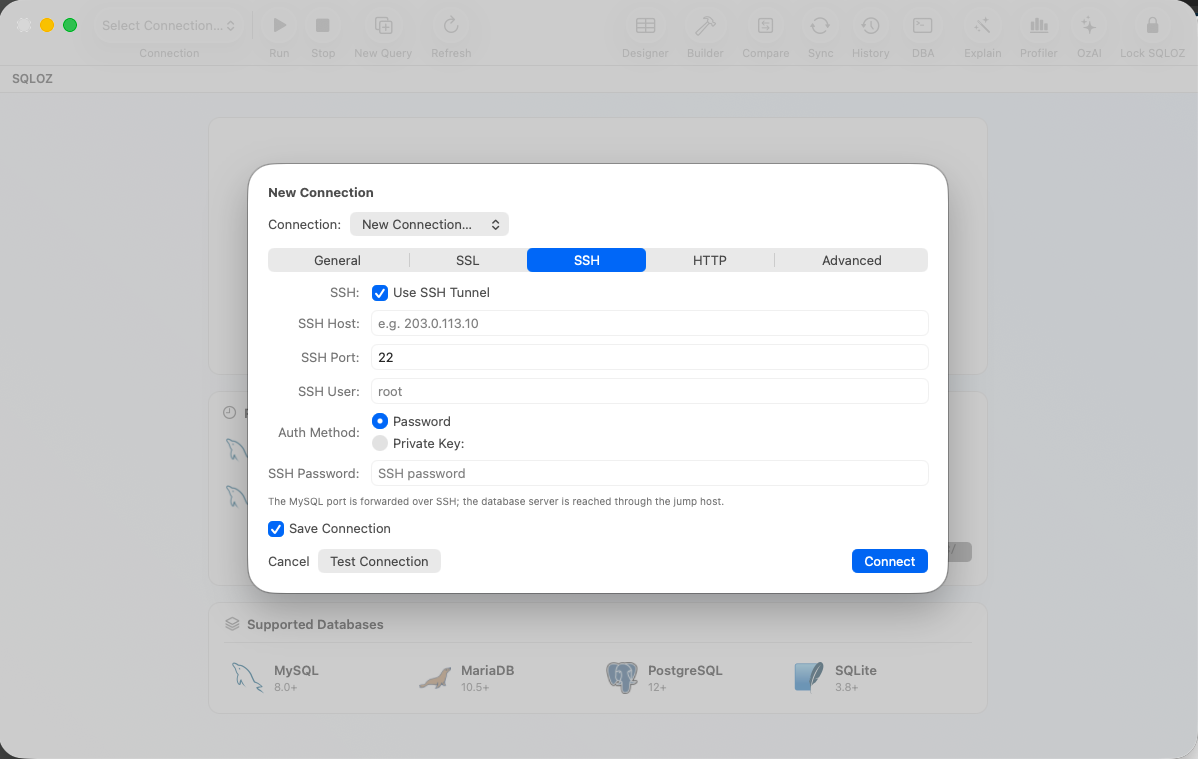Click the Explain toolbar icon
Image resolution: width=1198 pixels, height=759 pixels.
[x=982, y=26]
